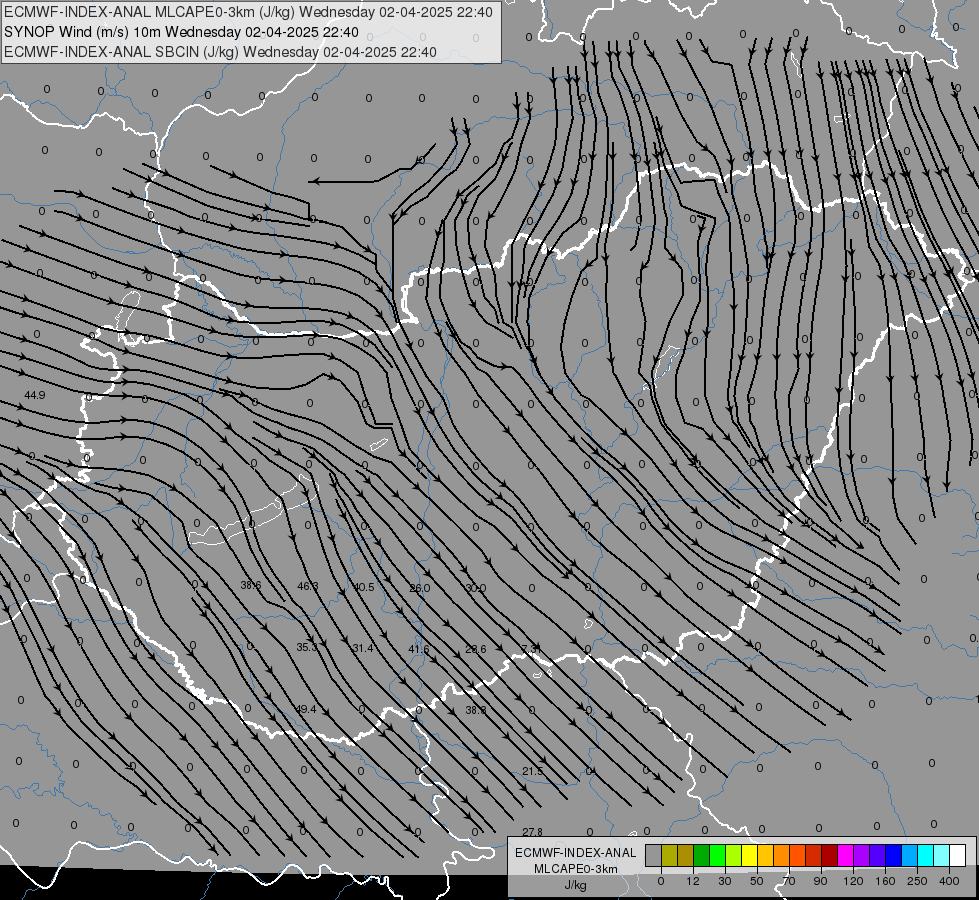
Task: Click the J/kg unit label in legend
Action: click(x=576, y=885)
